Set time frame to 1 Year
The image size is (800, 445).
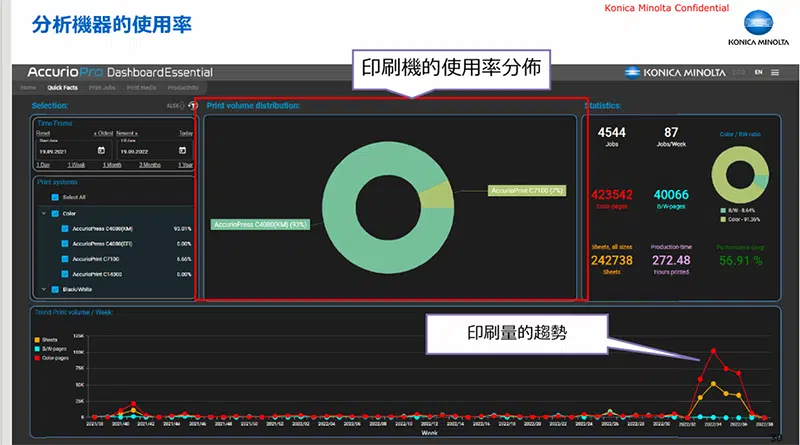(x=185, y=165)
